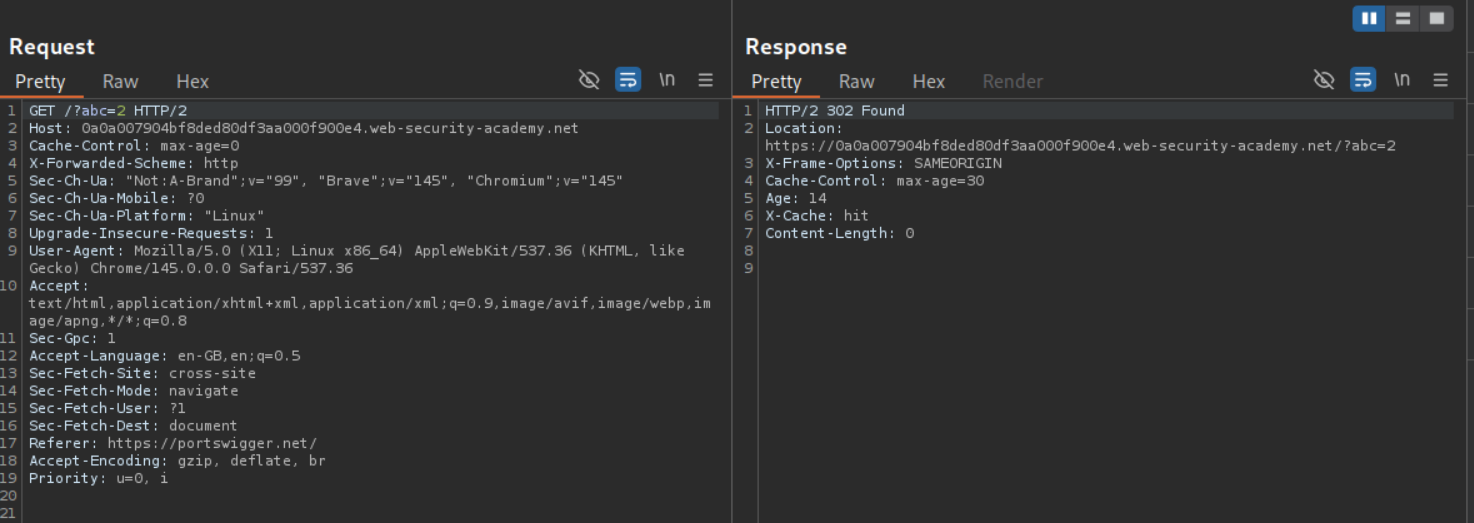Toggle line wrap icon in Response panel
This screenshot has width=1474, height=523.
pos(1362,80)
